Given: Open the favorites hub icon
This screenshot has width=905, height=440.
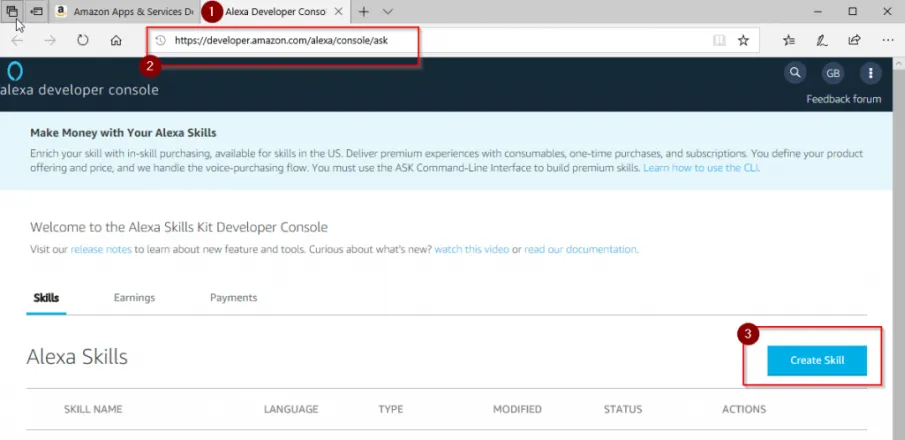Looking at the screenshot, I should (789, 40).
